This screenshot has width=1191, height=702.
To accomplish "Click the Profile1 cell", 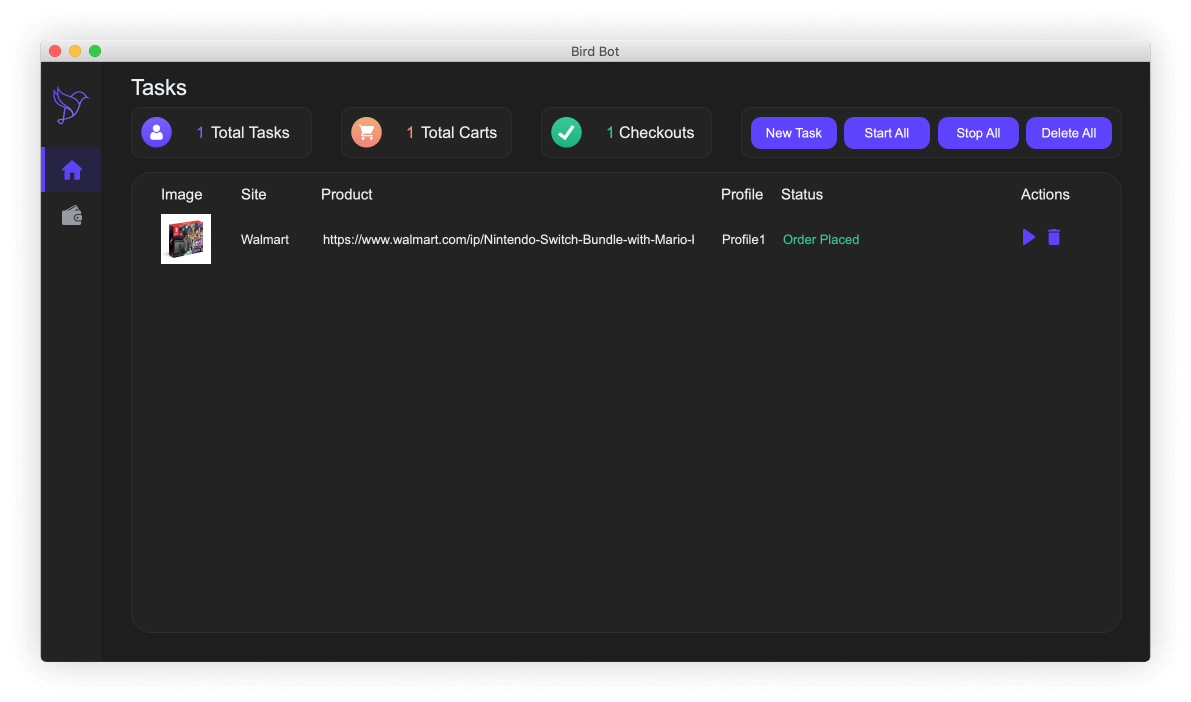I will pyautogui.click(x=743, y=239).
